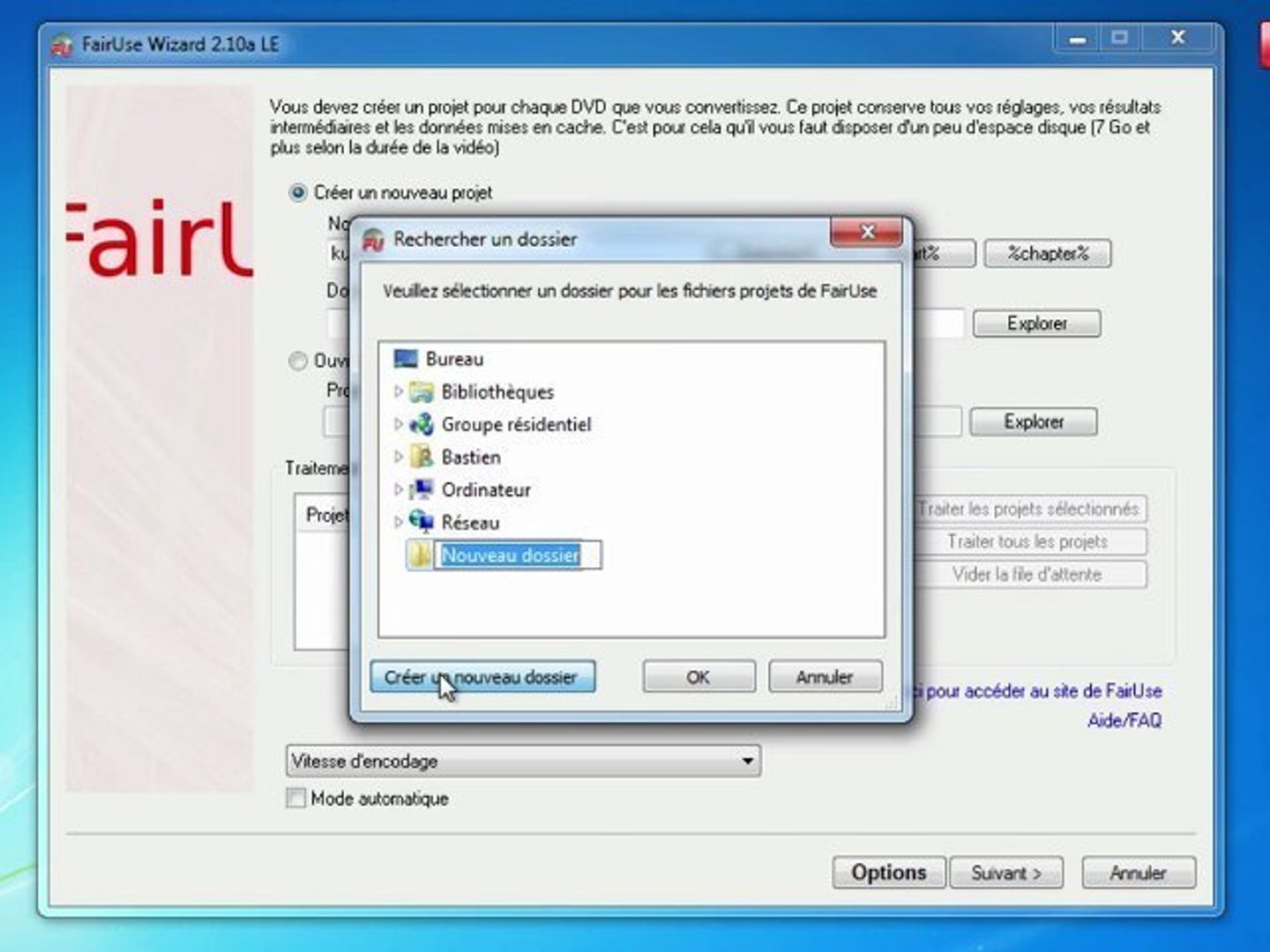Screen dimensions: 1270x952
Task: Click the Bibliothèques library icon
Action: tap(422, 391)
